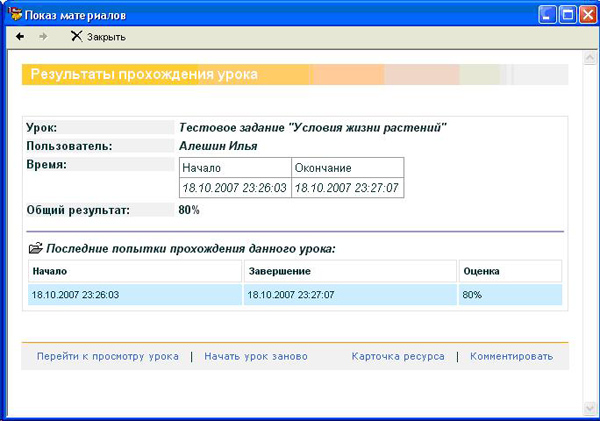Viewport: 600px width, 421px height.
Task: Click the open folder icon beside Последние попытки
Action: 36,249
